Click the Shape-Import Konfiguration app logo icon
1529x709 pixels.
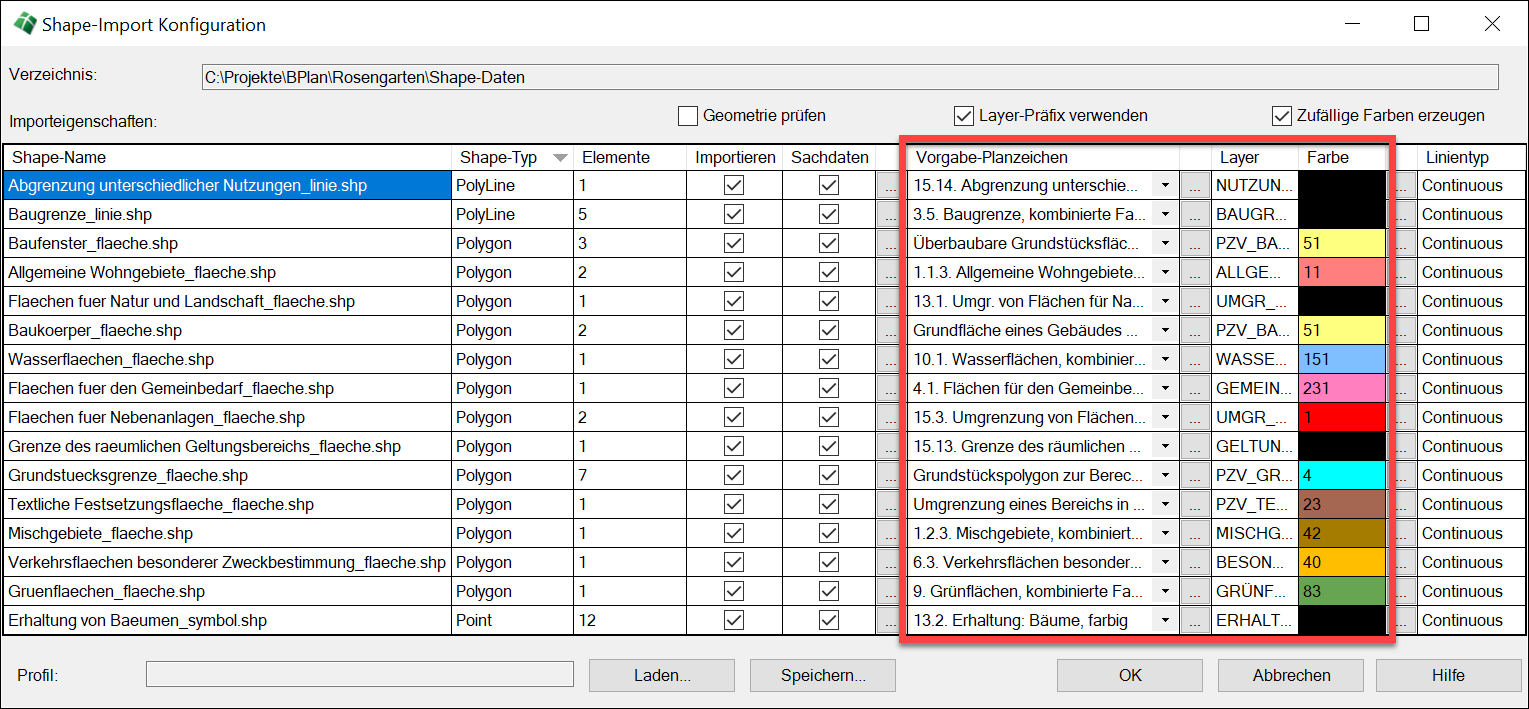(x=24, y=24)
